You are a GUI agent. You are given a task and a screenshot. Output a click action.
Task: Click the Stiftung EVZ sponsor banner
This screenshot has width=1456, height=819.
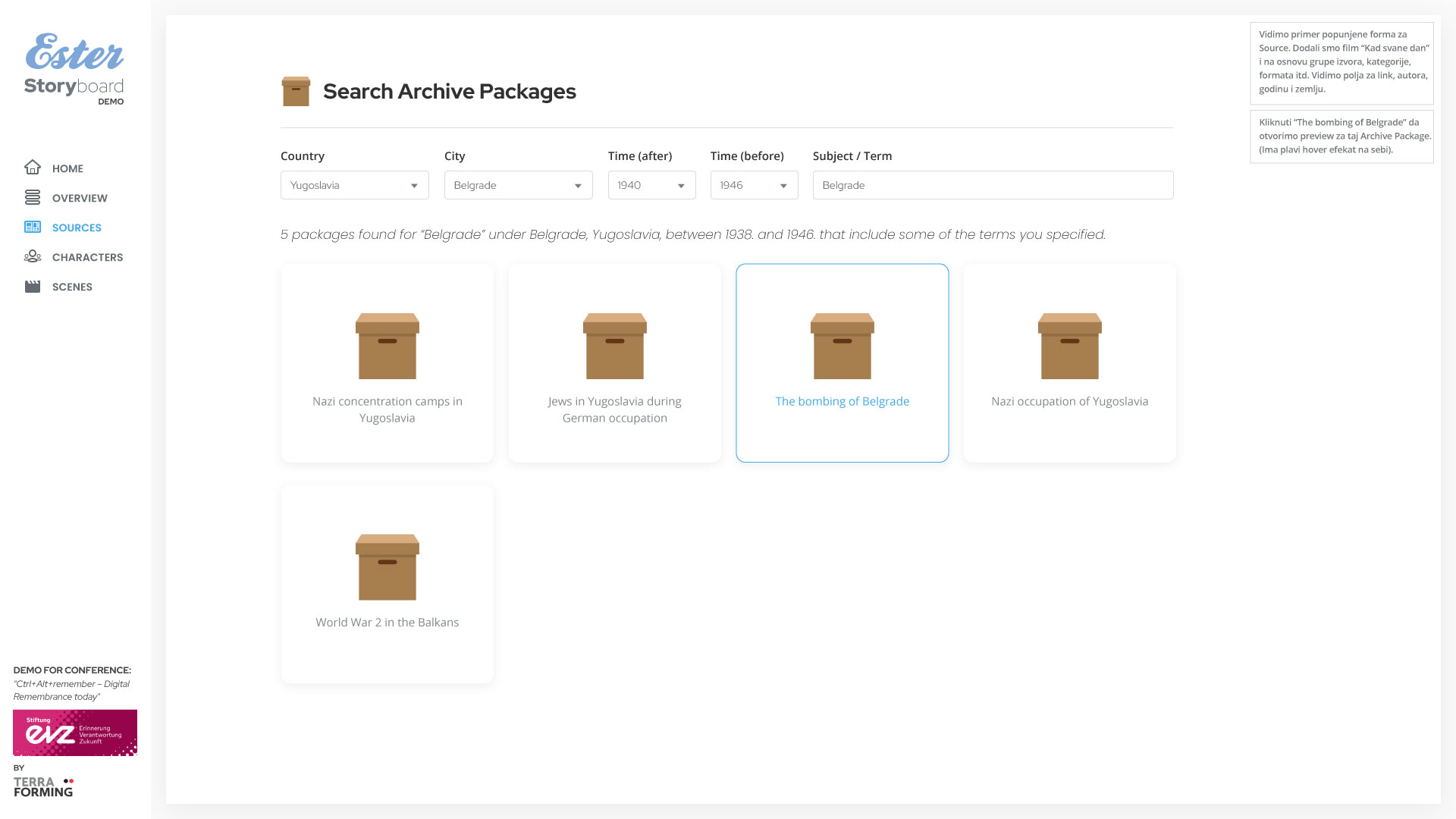tap(75, 733)
